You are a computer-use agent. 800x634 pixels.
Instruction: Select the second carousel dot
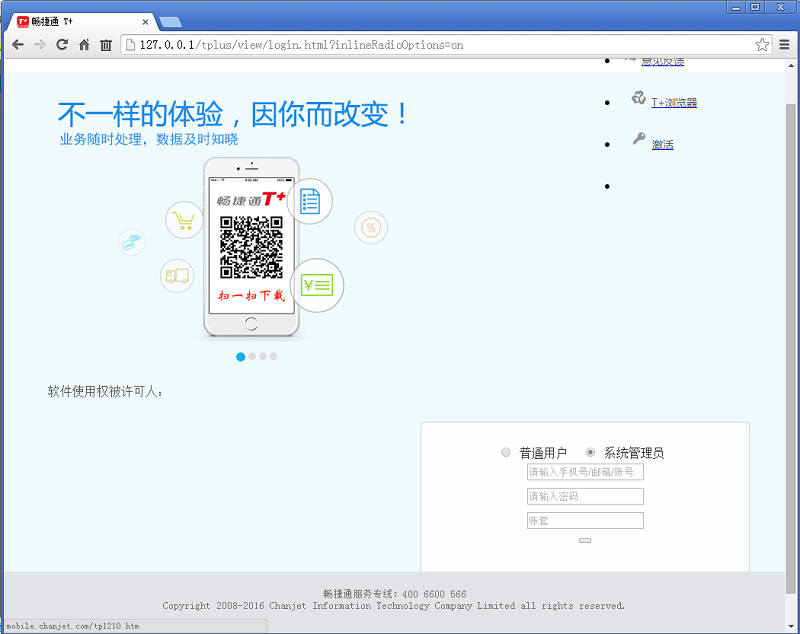pyautogui.click(x=252, y=356)
